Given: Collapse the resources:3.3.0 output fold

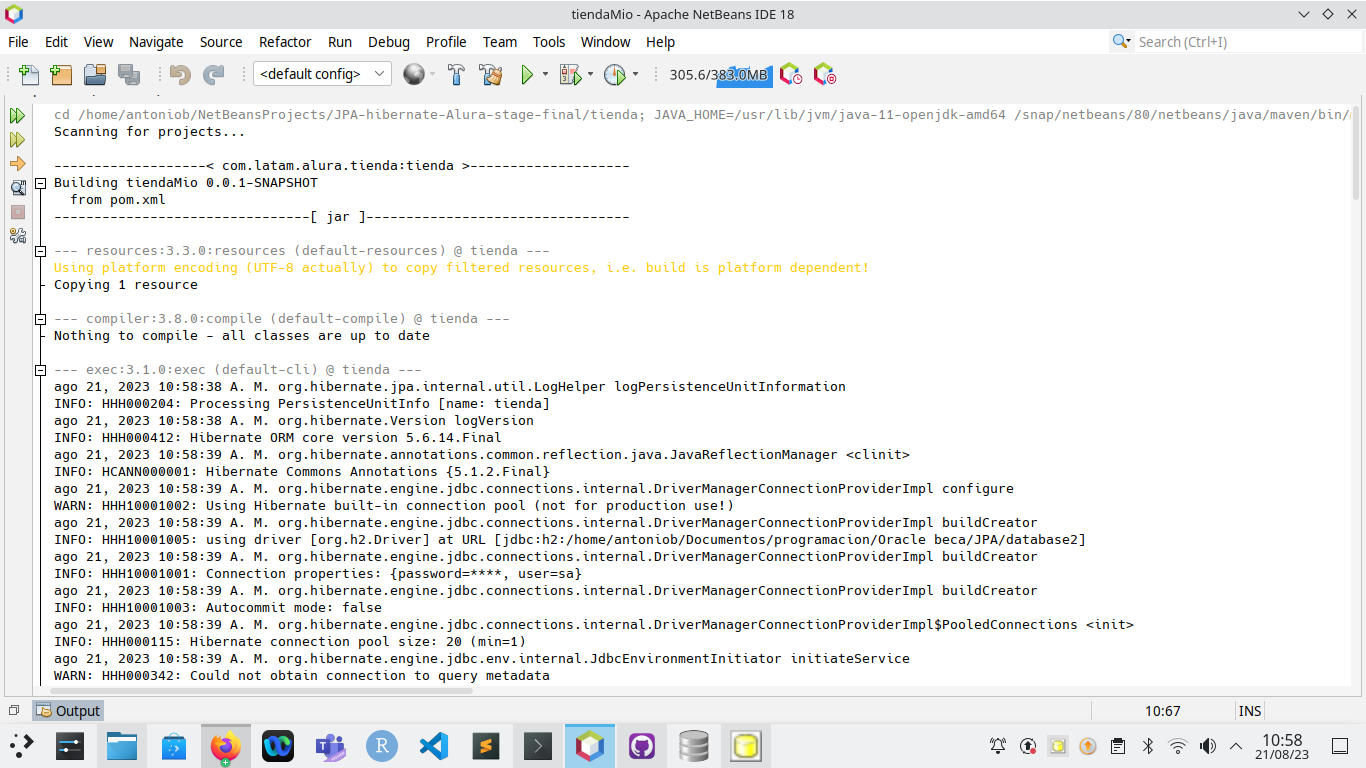Looking at the screenshot, I should pyautogui.click(x=41, y=251).
